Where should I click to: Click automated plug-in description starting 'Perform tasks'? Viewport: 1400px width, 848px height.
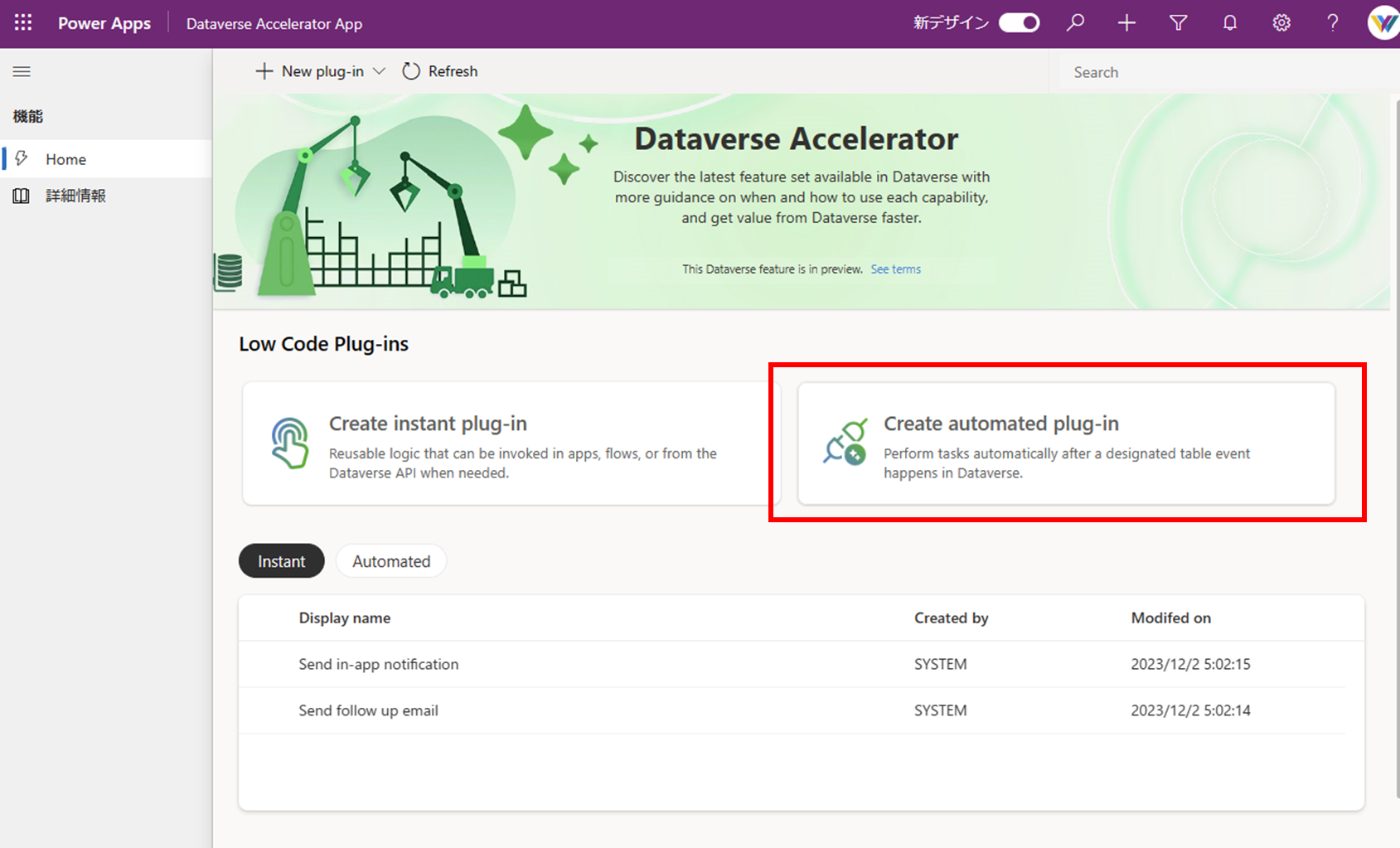pyautogui.click(x=1067, y=463)
